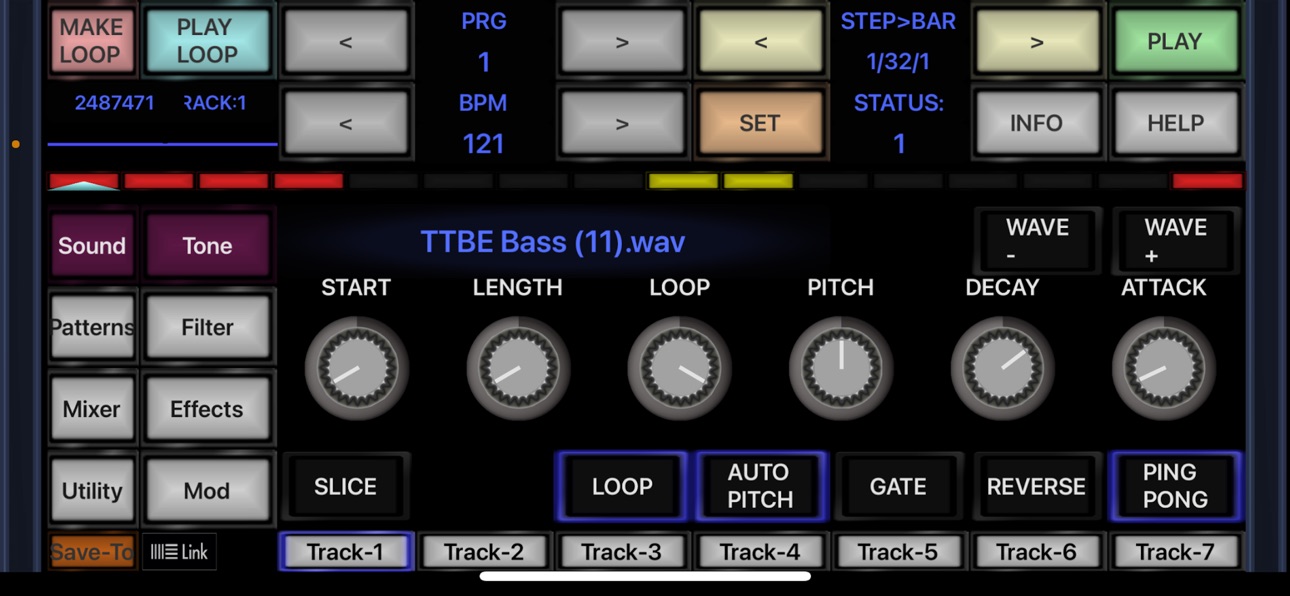The image size is (1290, 596).
Task: Tap the BPM value 121
Action: (484, 144)
